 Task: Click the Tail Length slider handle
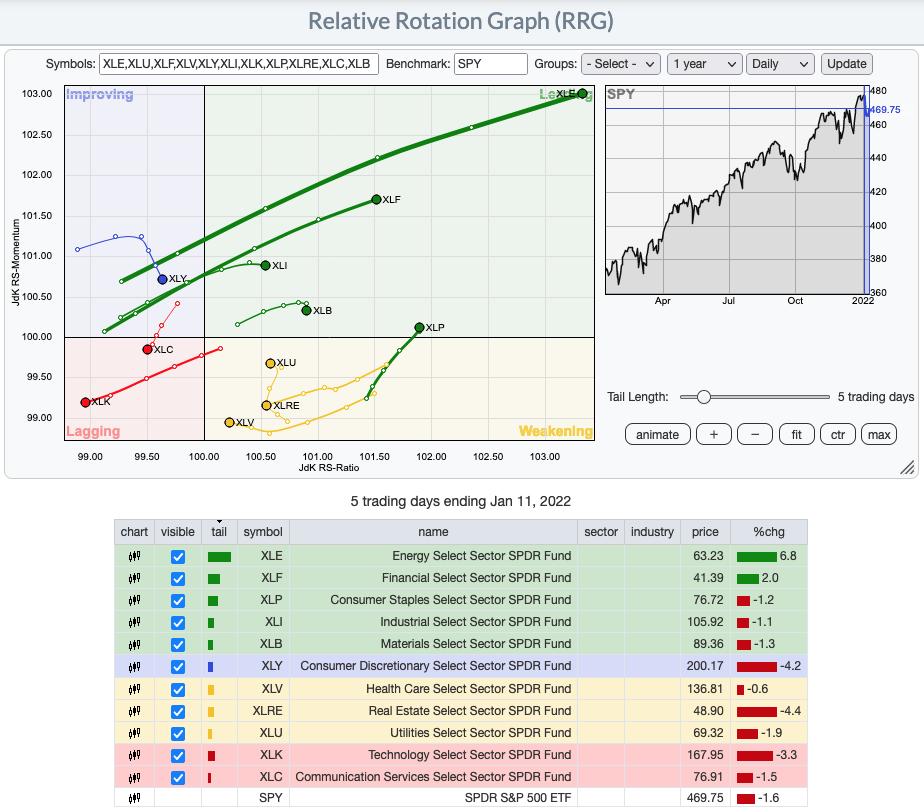(x=703, y=397)
